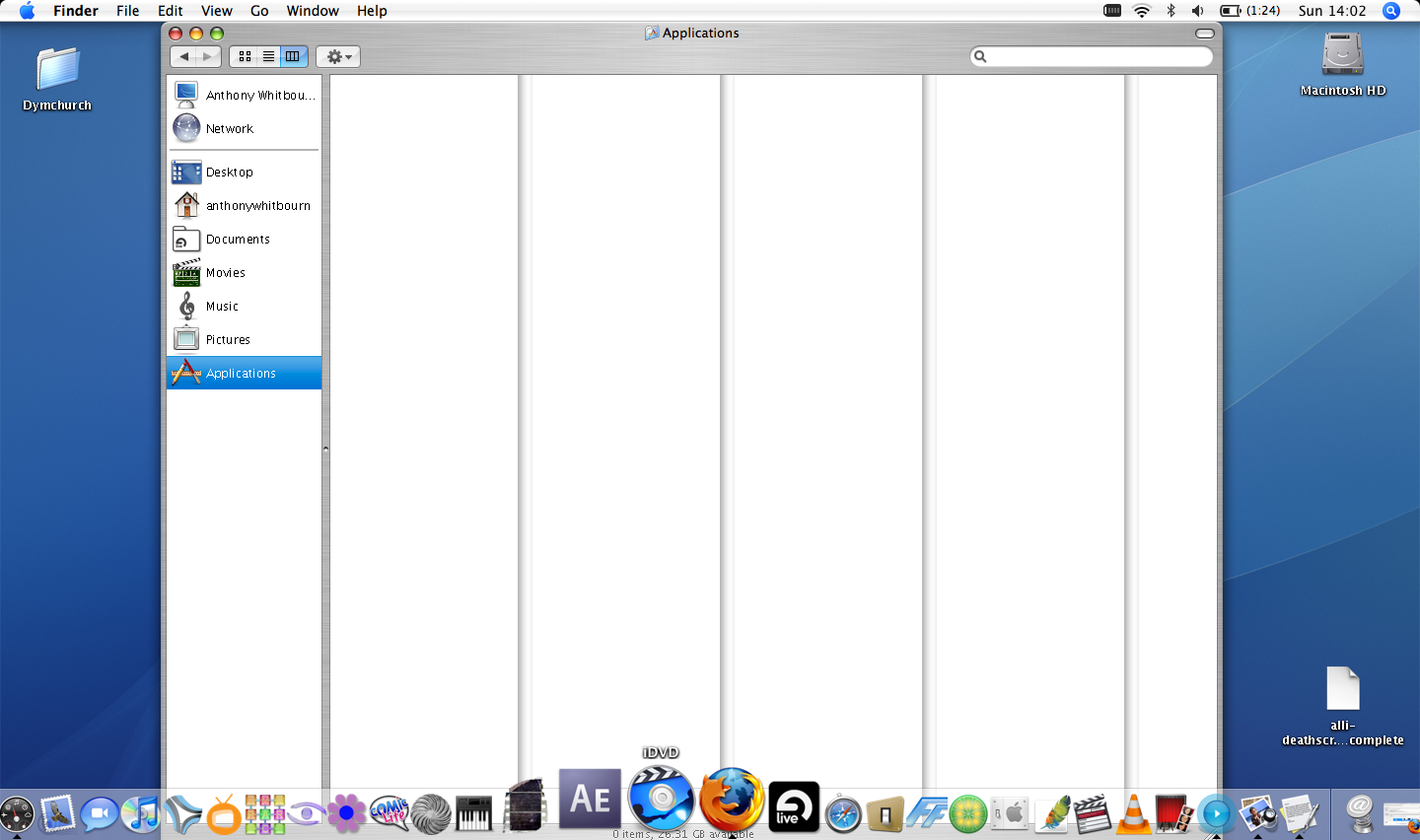This screenshot has height=840, width=1420.
Task: Open the Help menu
Action: tap(372, 11)
